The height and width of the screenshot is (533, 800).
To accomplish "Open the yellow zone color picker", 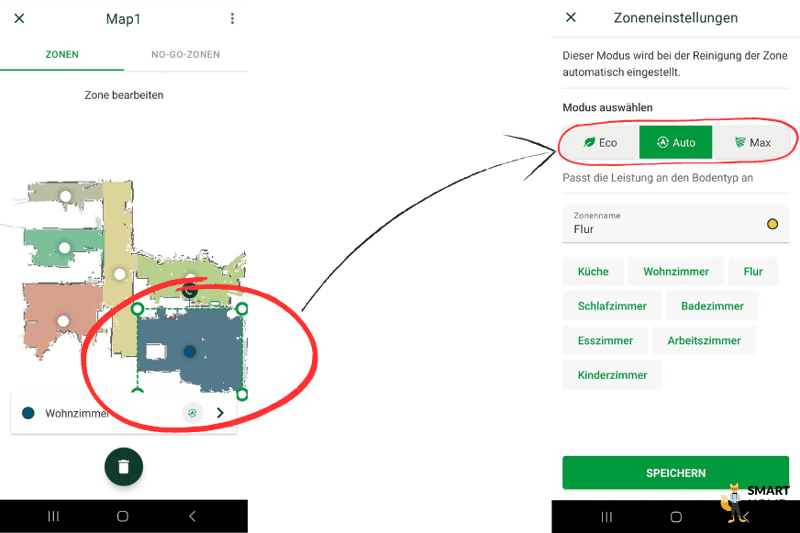I will point(772,224).
